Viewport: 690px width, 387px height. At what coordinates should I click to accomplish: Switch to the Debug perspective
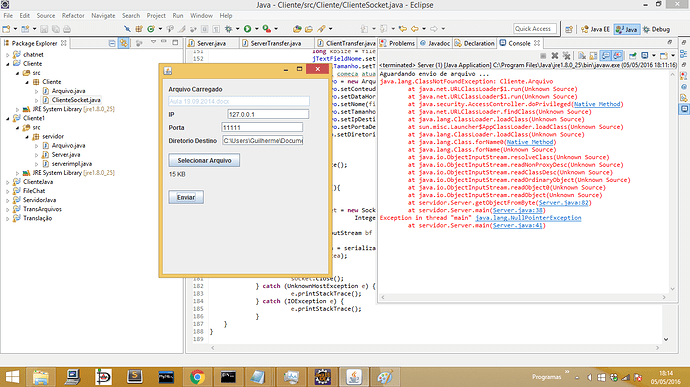(x=656, y=29)
